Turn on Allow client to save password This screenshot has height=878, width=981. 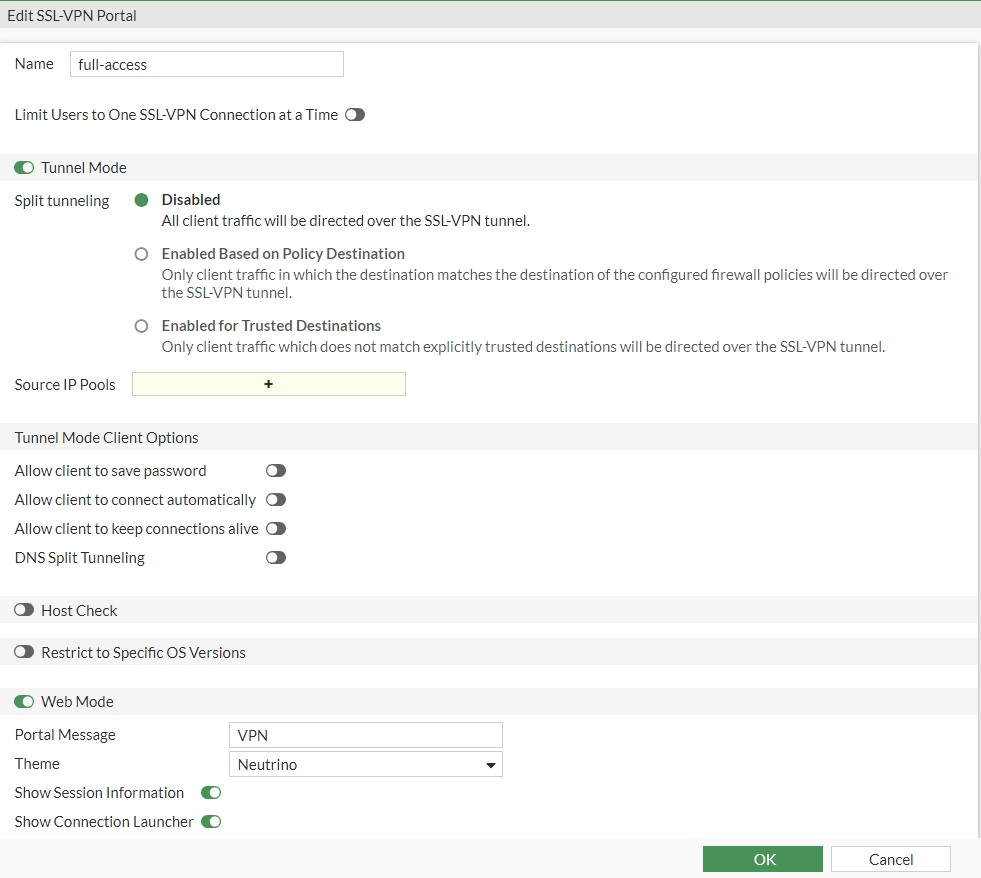point(276,471)
